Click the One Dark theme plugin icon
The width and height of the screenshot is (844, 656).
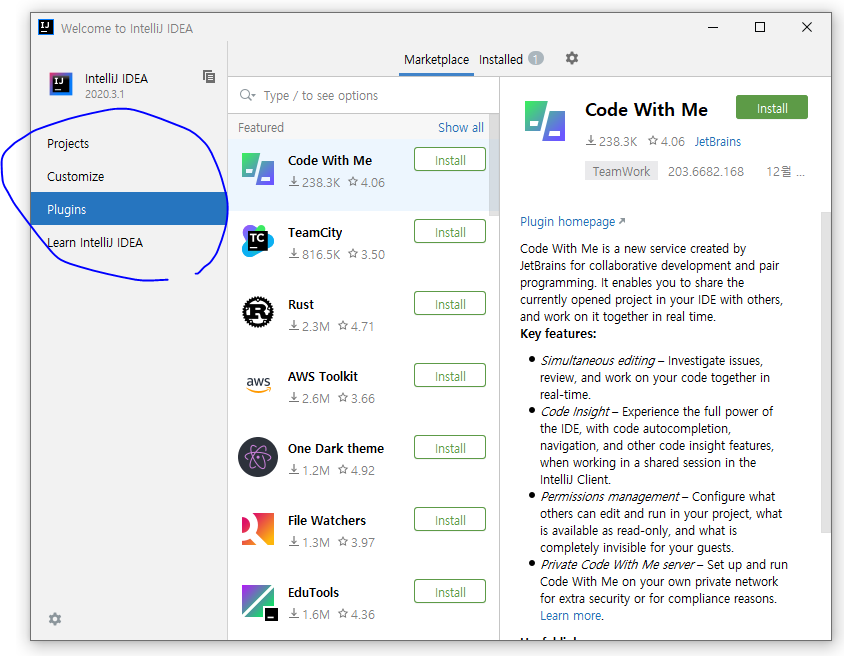coord(258,457)
